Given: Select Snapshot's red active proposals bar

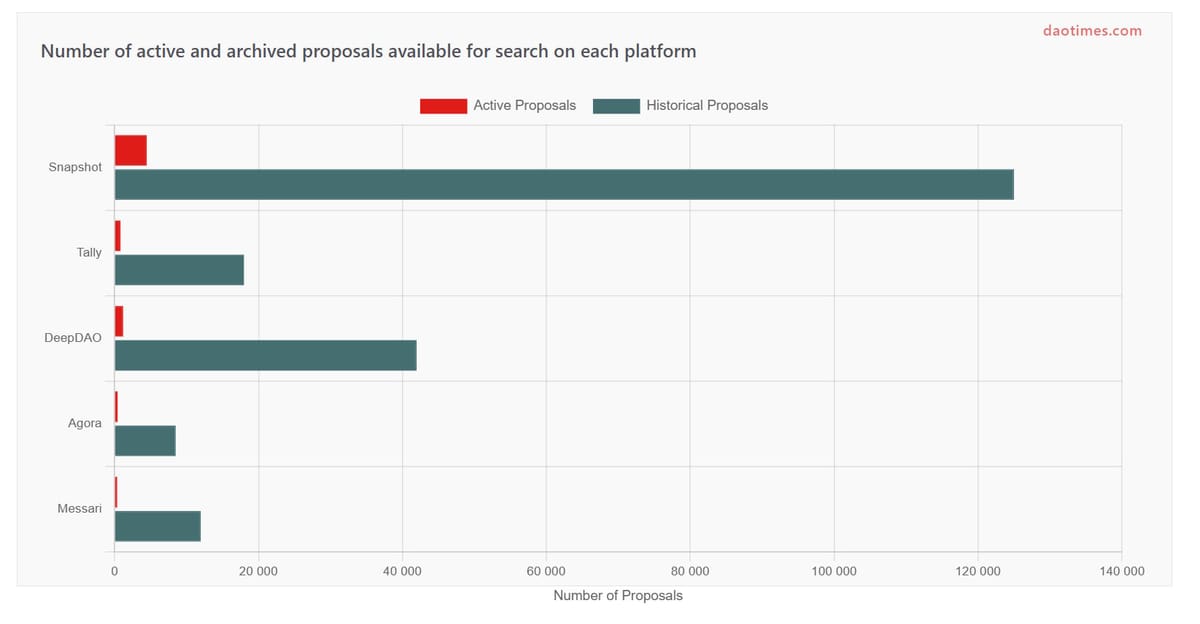Looking at the screenshot, I should pyautogui.click(x=131, y=151).
